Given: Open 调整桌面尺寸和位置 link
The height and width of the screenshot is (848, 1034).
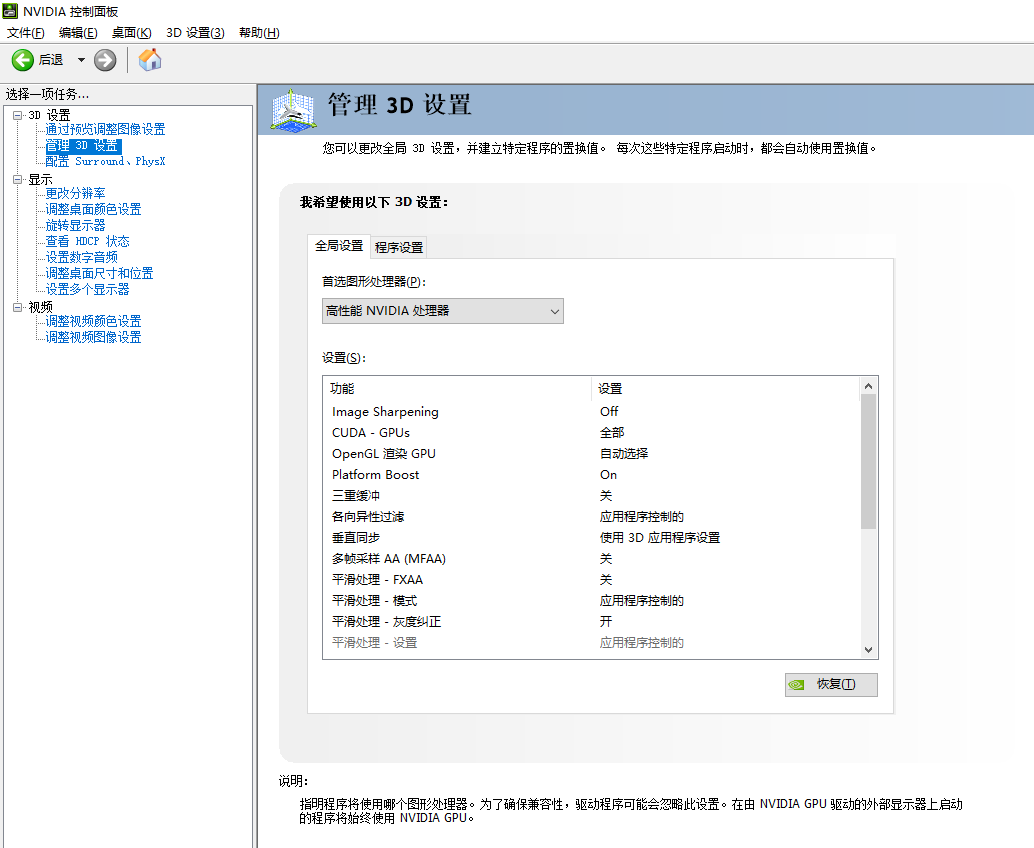Looking at the screenshot, I should [99, 273].
